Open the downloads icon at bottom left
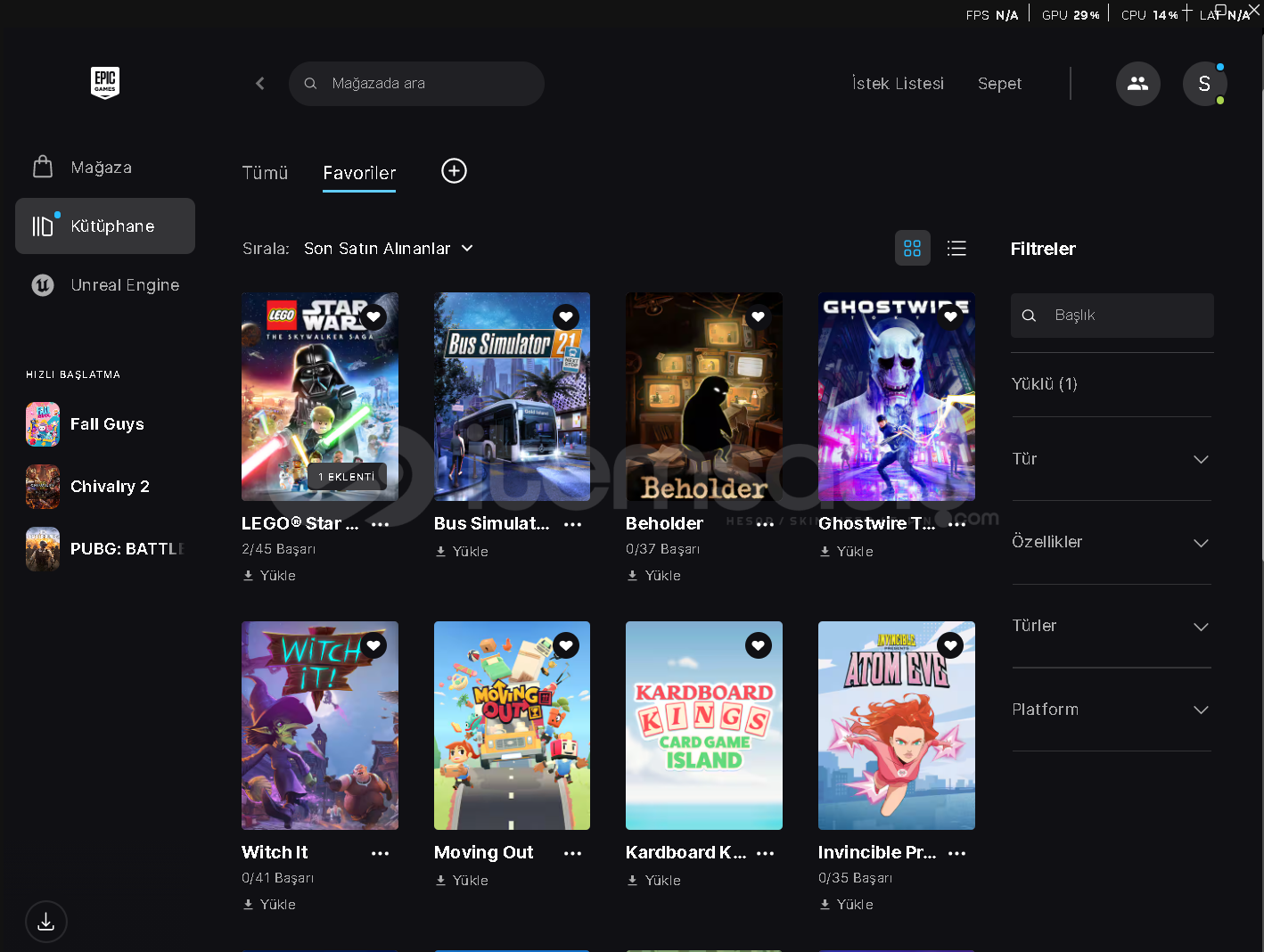Screen dimensions: 1264x952 (x=46, y=922)
